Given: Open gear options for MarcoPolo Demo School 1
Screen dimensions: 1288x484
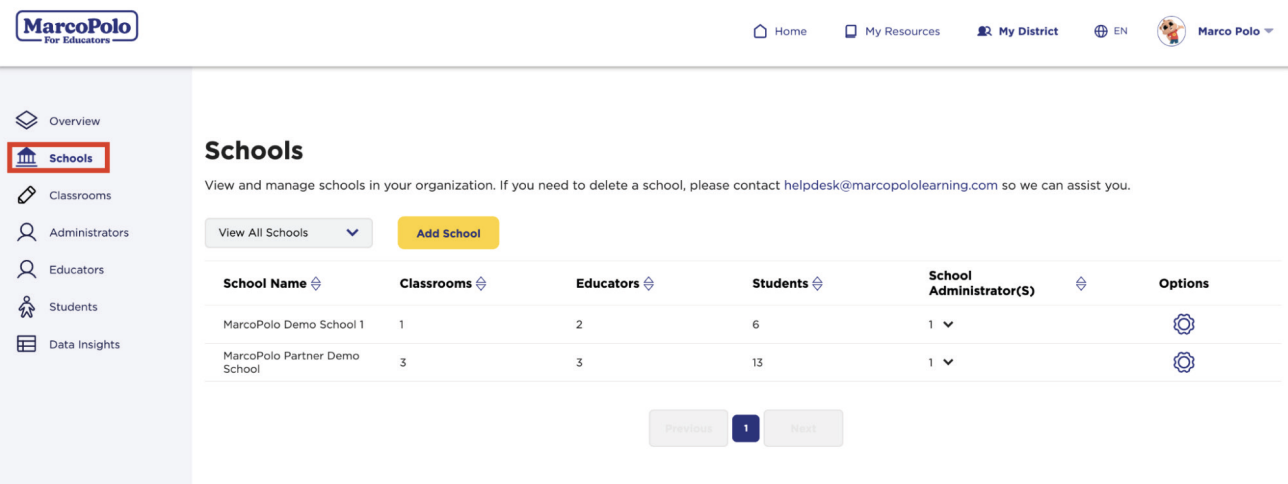Looking at the screenshot, I should tap(1184, 324).
